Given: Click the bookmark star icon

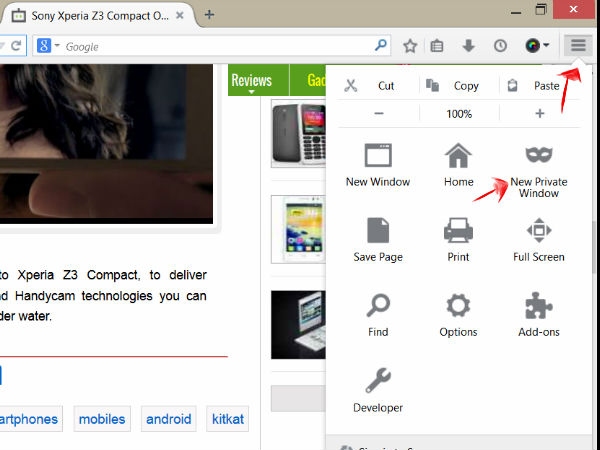Looking at the screenshot, I should point(410,46).
